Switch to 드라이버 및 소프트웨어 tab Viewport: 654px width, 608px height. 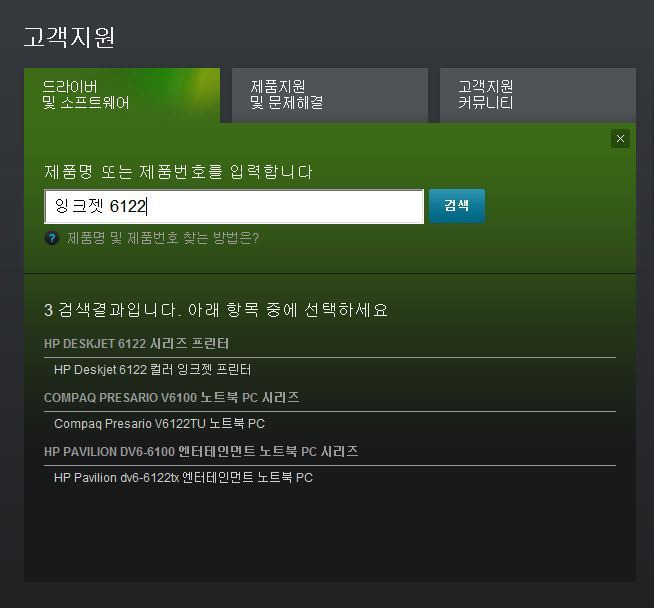coord(122,95)
